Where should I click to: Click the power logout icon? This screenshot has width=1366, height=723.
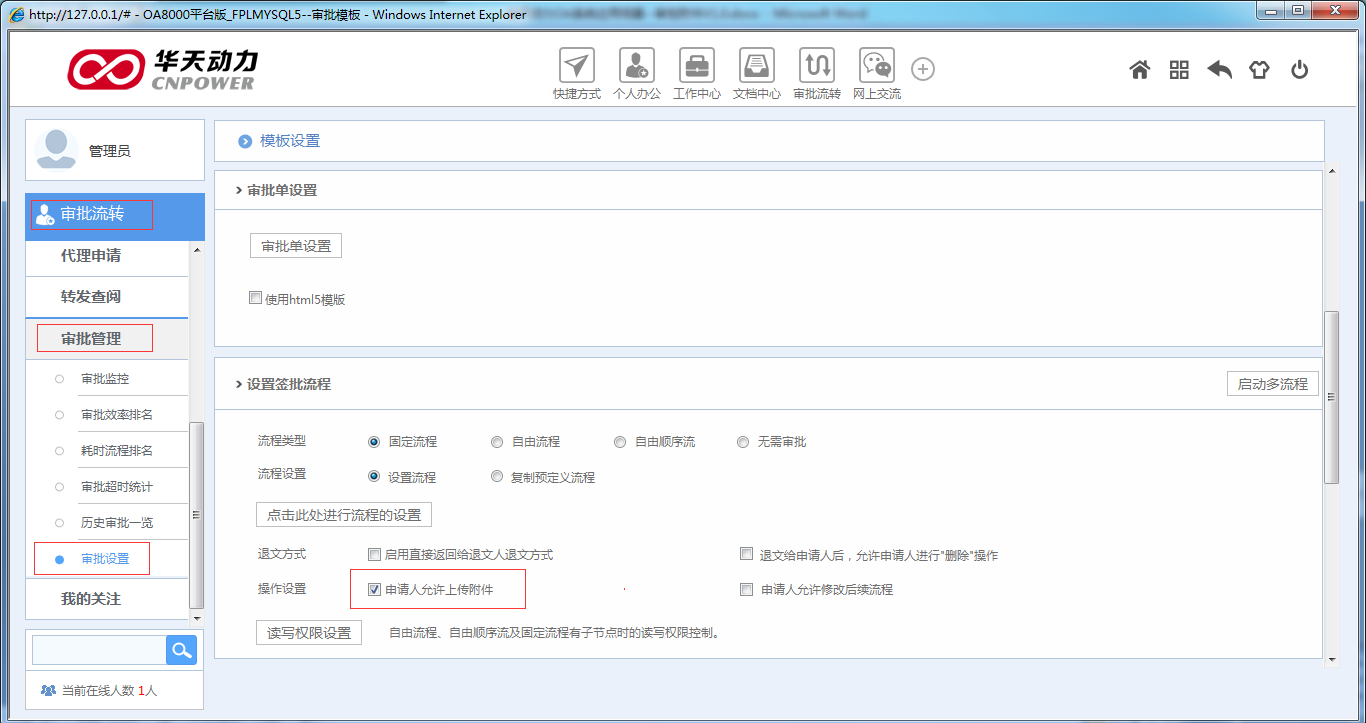(1299, 70)
